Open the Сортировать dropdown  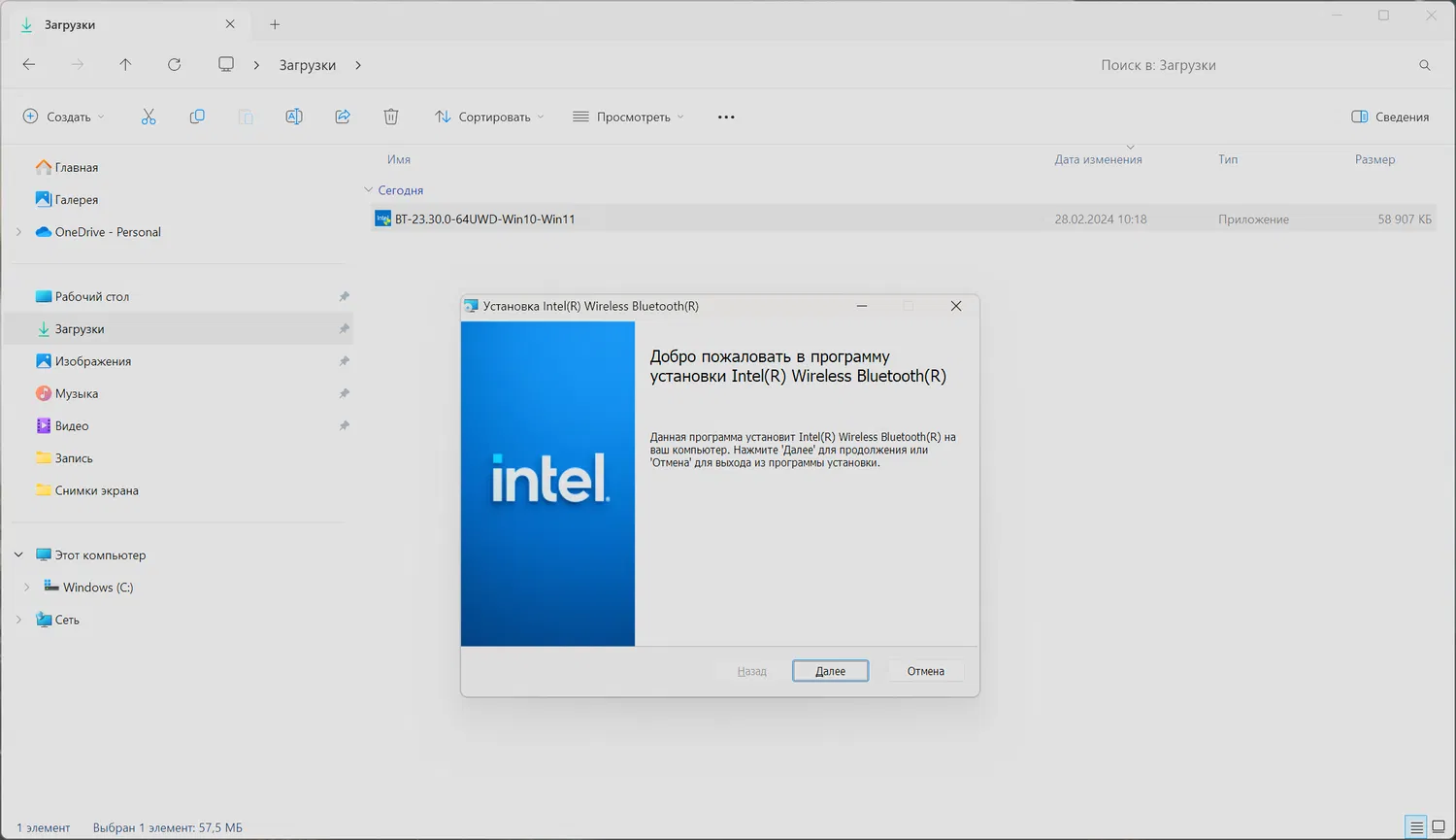(x=489, y=117)
